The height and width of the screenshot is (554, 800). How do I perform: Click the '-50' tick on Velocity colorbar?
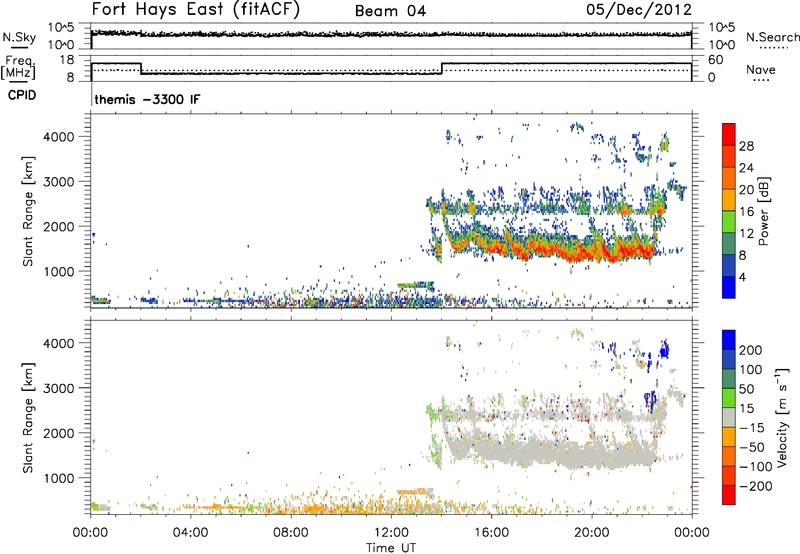tap(752, 447)
